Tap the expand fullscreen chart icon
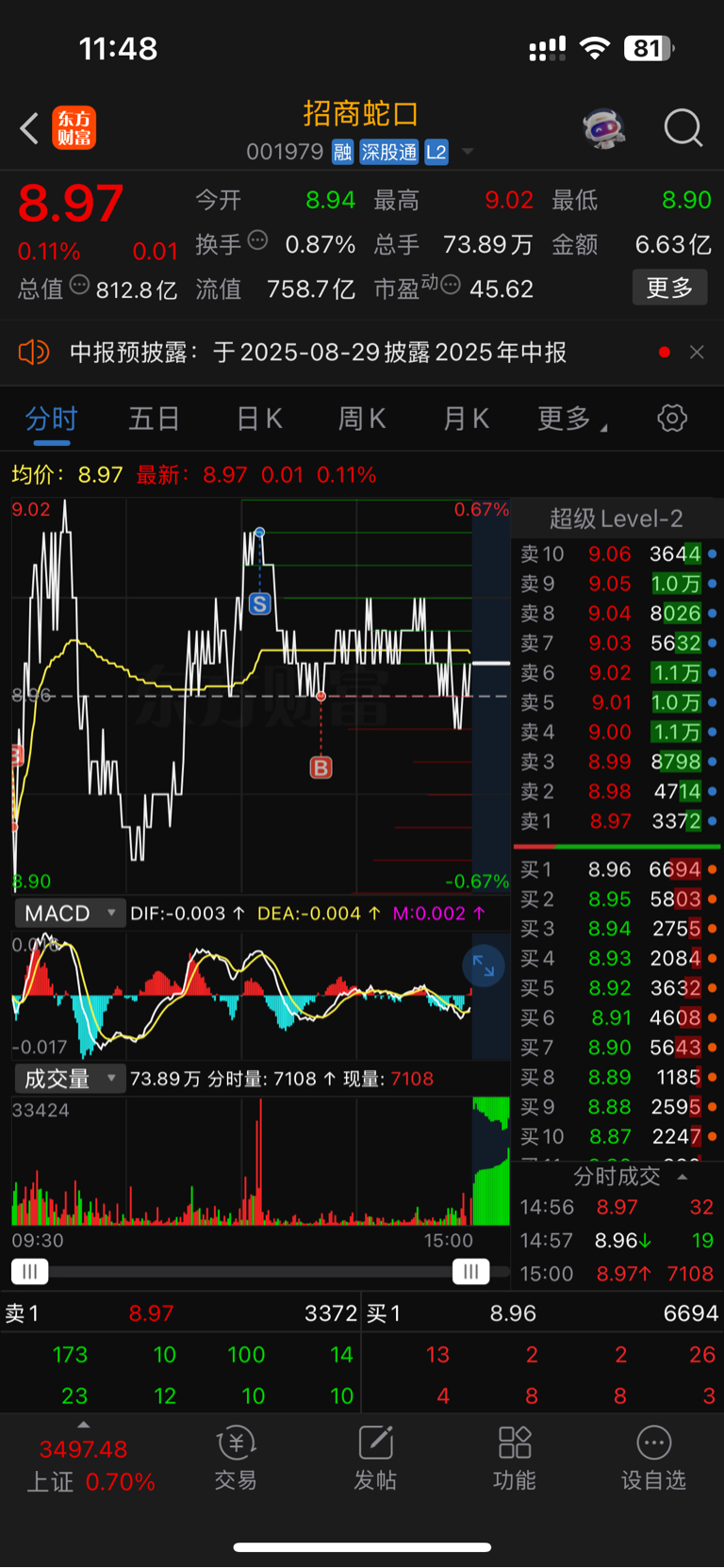 coord(484,966)
